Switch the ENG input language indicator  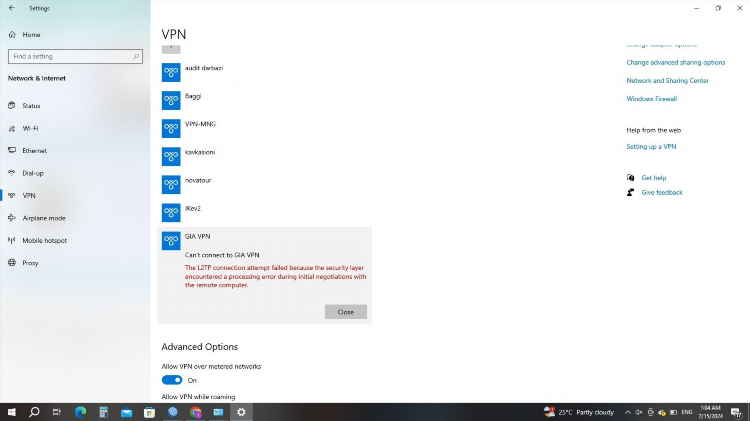pos(687,412)
